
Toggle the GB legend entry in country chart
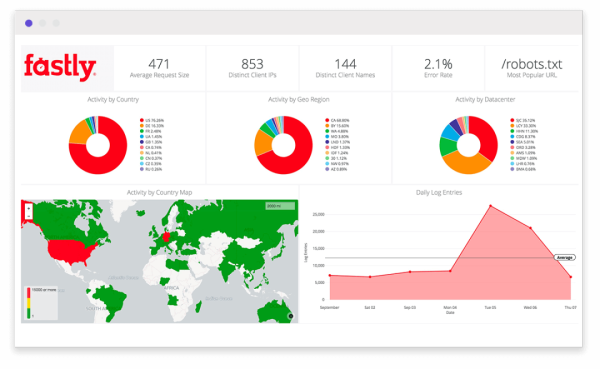pyautogui.click(x=151, y=142)
